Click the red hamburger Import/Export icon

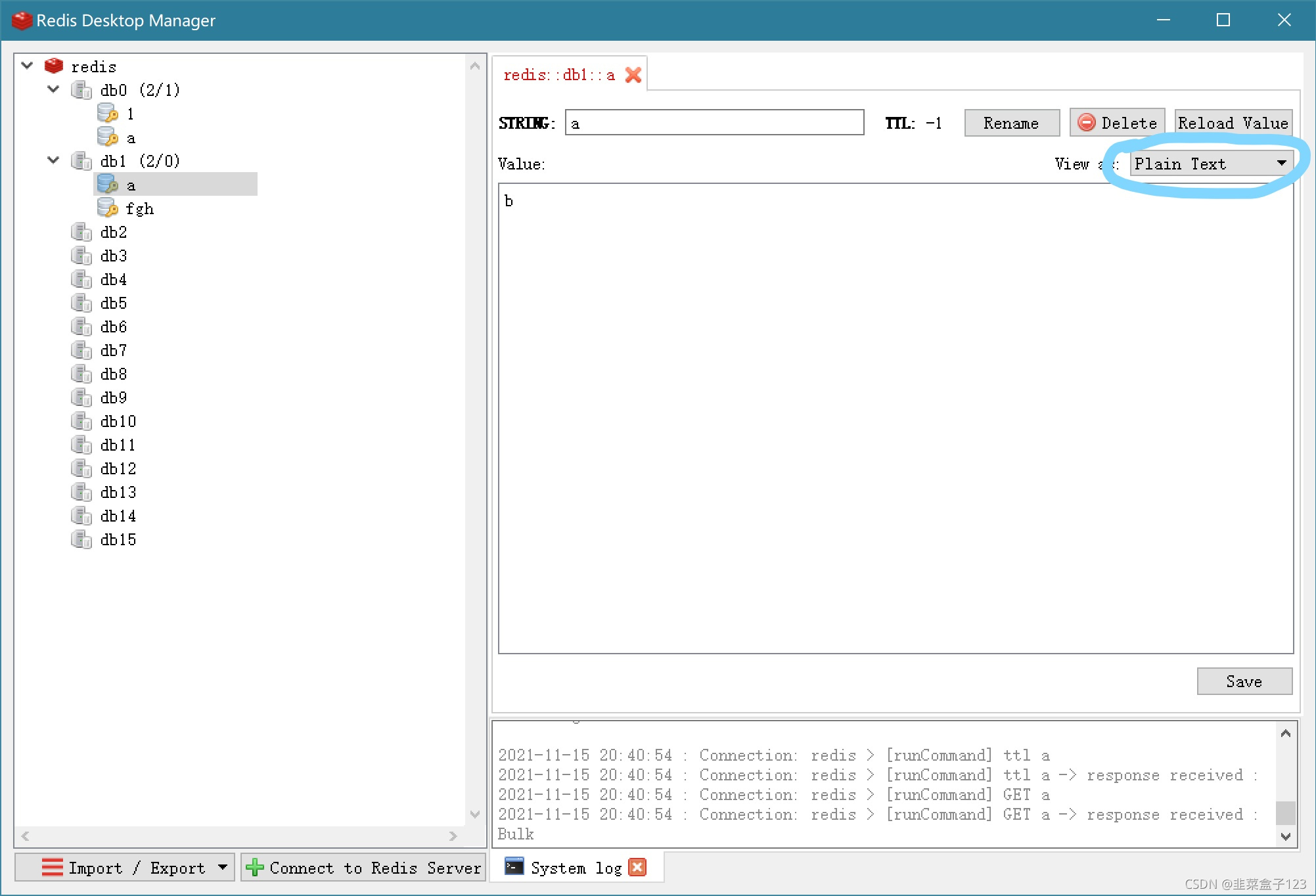tap(53, 868)
